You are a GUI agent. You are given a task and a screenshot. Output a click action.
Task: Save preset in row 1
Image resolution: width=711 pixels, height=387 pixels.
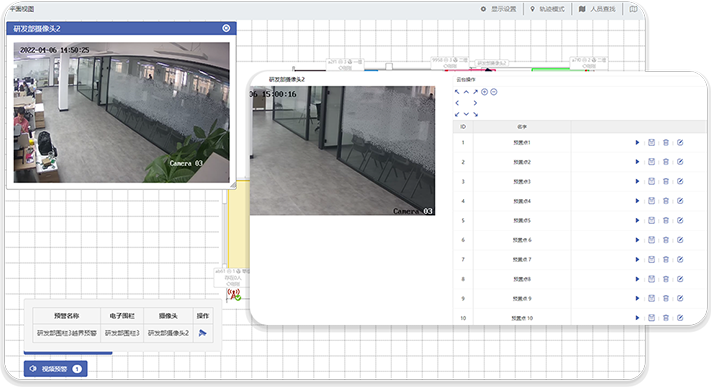pos(652,142)
